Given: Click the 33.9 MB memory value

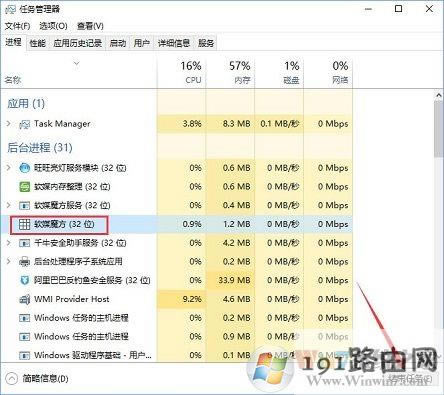Looking at the screenshot, I should click(x=234, y=280).
